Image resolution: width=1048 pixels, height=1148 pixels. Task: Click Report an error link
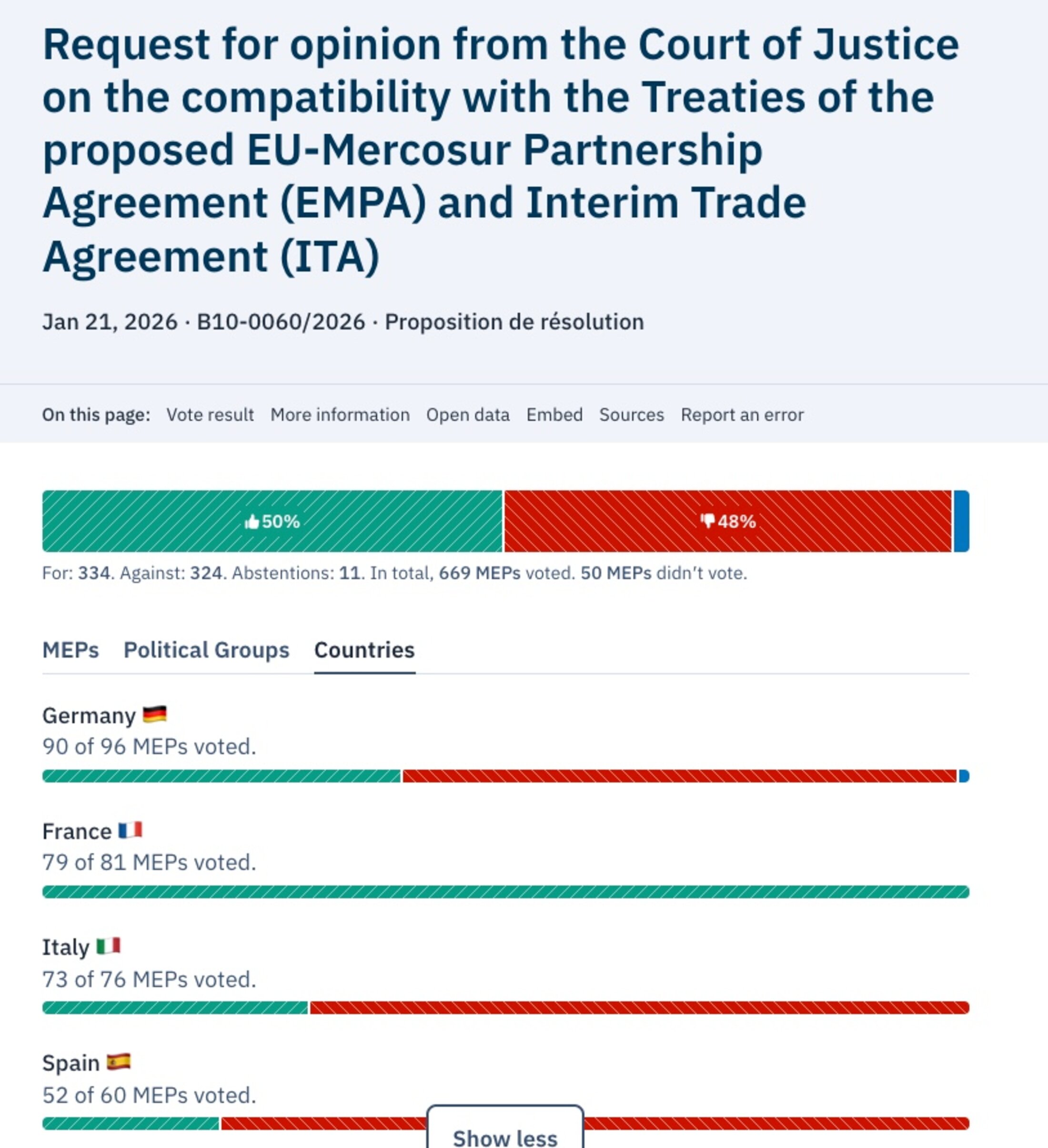[x=742, y=415]
